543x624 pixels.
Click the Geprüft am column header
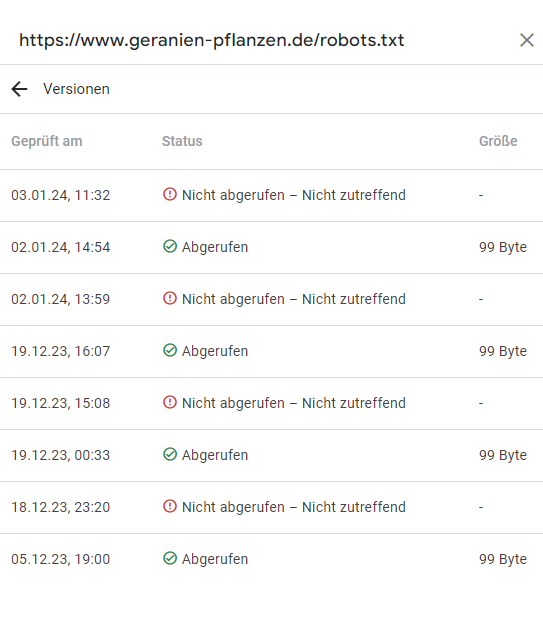coord(47,141)
